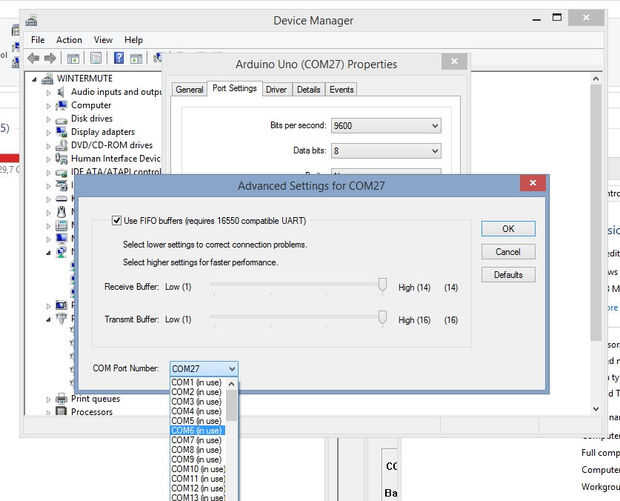Click the Defaults button

click(508, 275)
